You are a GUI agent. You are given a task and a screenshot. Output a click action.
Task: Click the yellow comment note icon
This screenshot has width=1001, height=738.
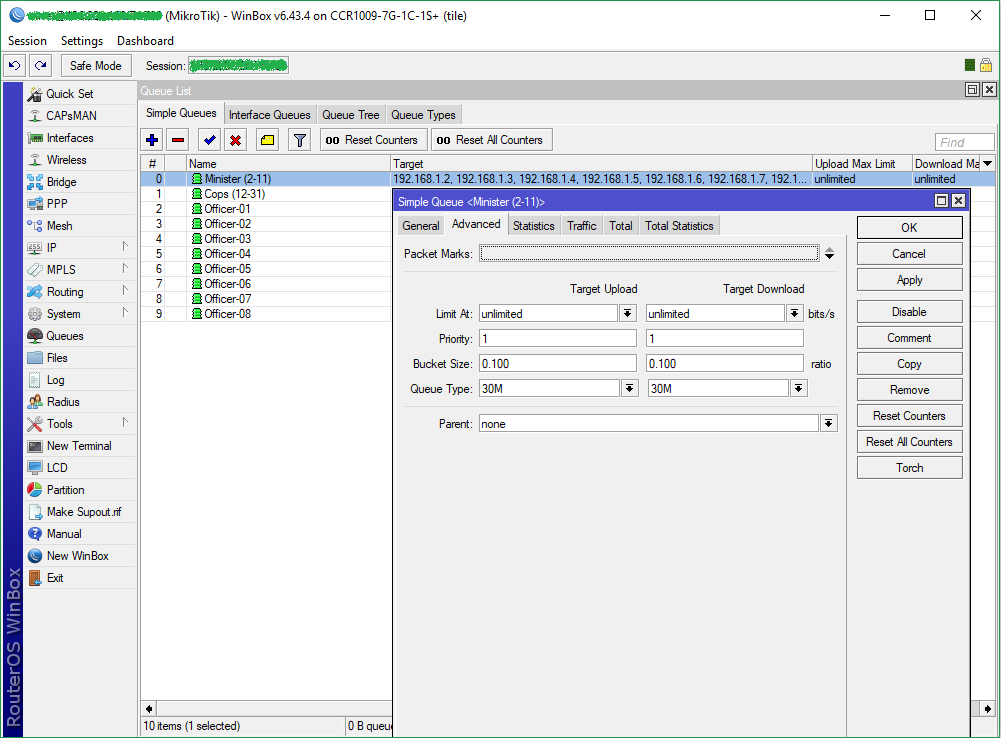267,140
